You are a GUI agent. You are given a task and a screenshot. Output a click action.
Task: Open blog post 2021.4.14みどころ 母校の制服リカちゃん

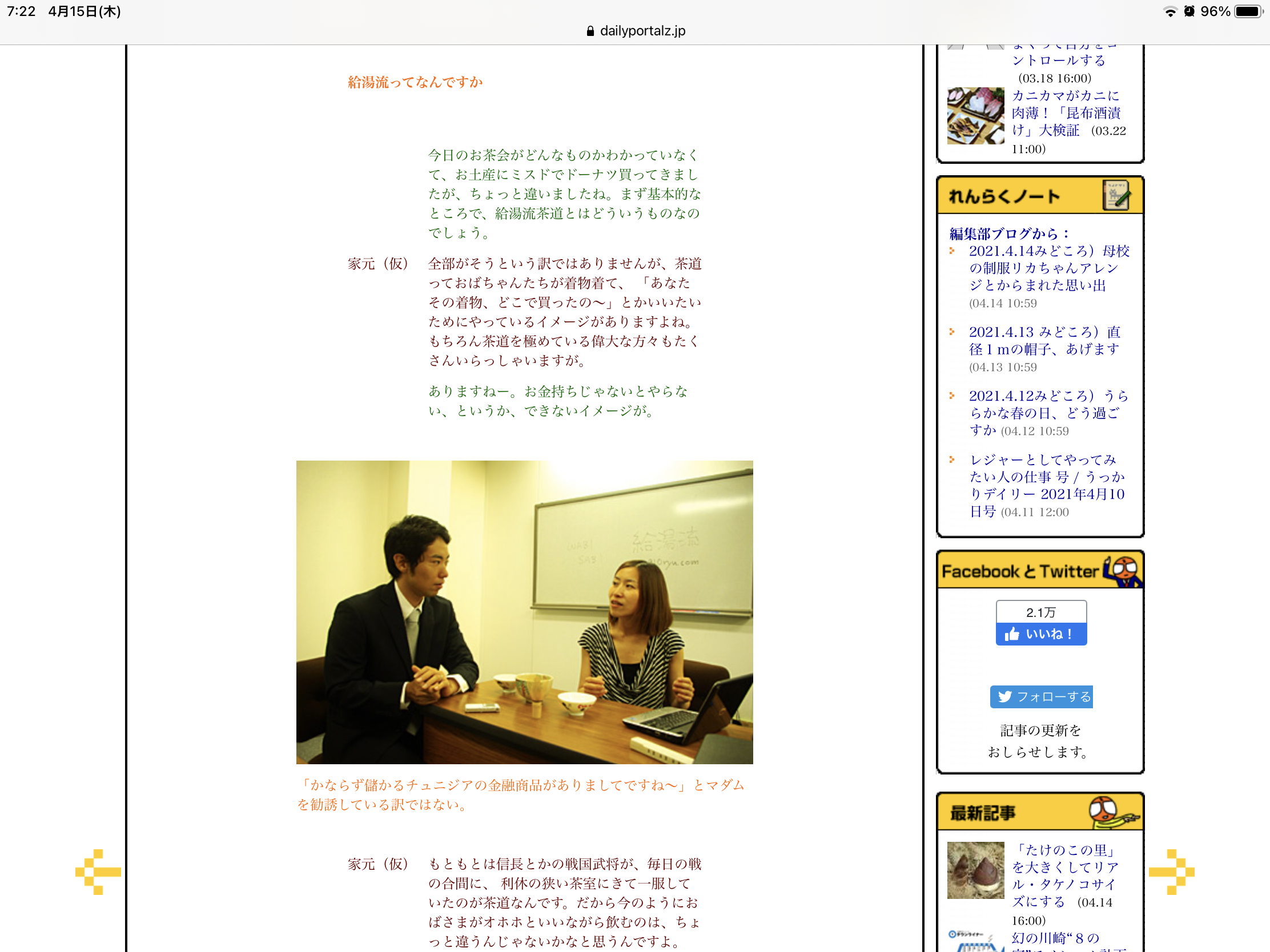(1049, 268)
